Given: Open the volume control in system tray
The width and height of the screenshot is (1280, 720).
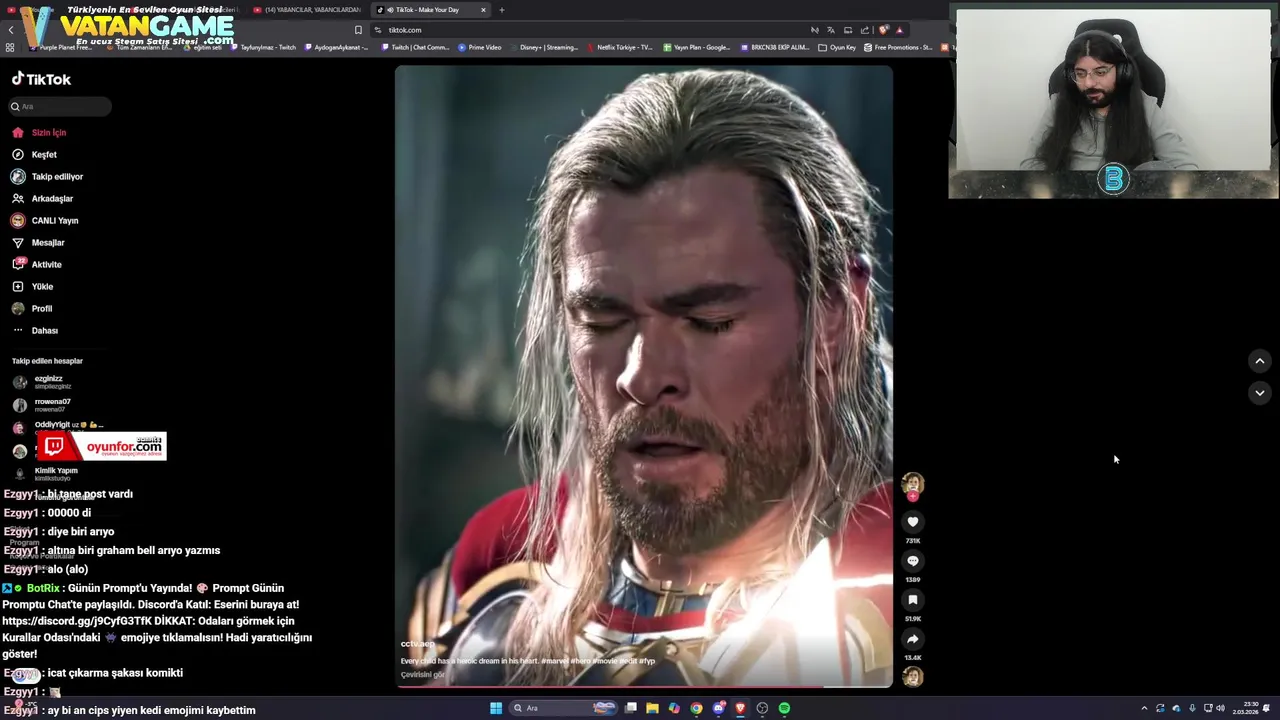Looking at the screenshot, I should 1220,708.
